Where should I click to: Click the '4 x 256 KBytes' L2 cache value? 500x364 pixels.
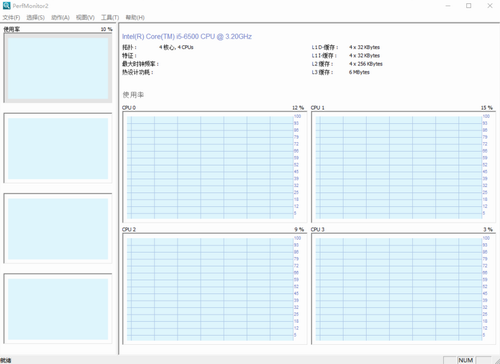click(366, 64)
